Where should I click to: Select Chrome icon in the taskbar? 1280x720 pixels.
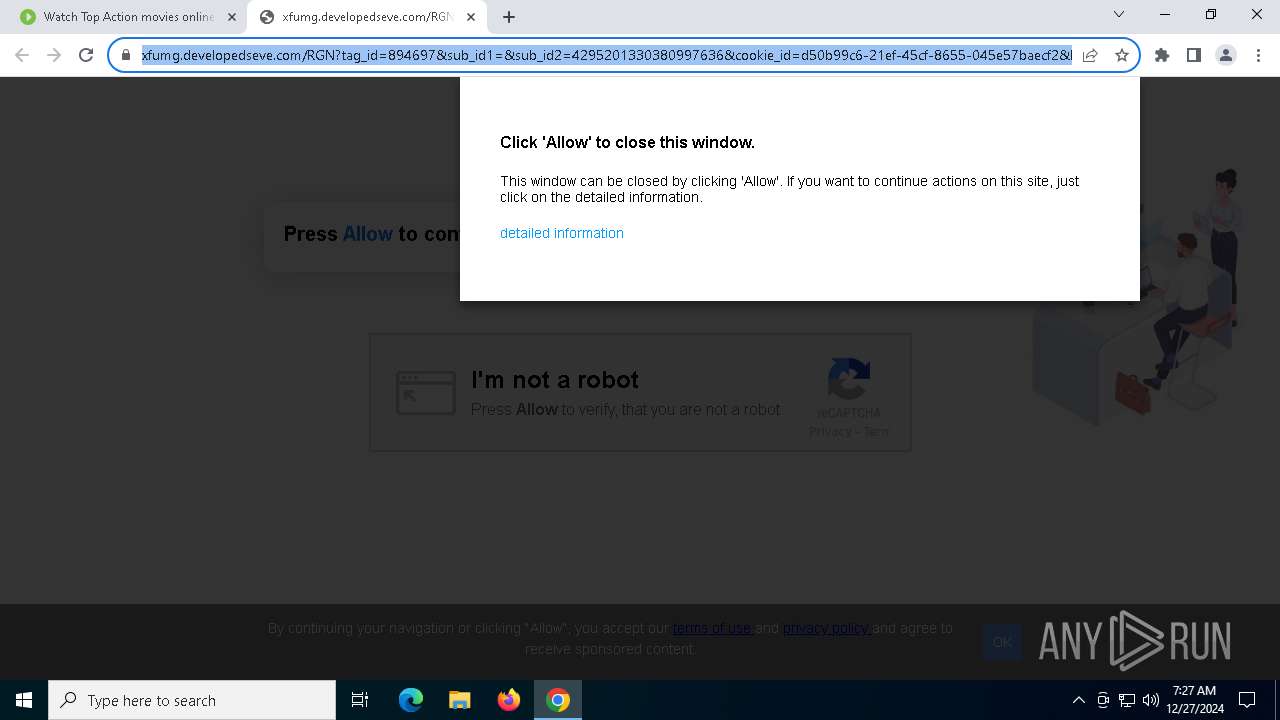[x=558, y=700]
